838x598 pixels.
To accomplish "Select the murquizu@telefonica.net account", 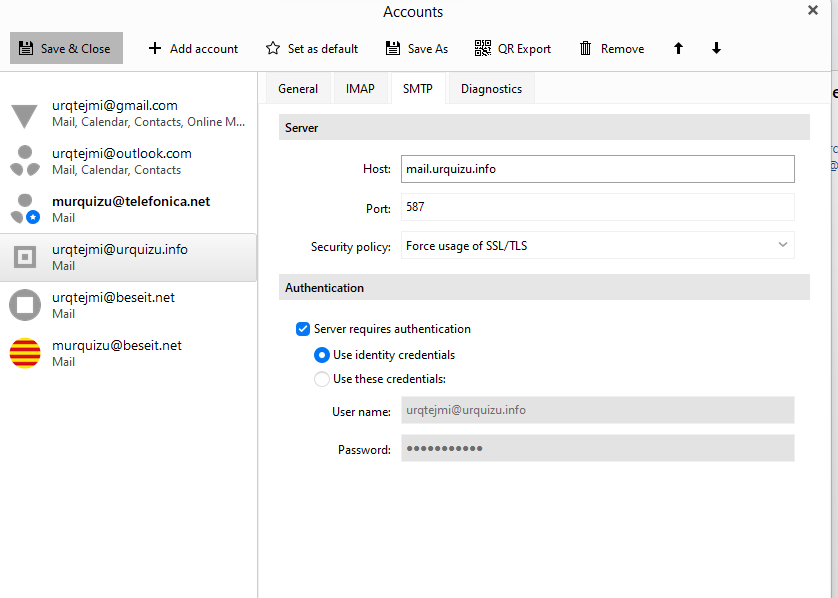I will 128,209.
